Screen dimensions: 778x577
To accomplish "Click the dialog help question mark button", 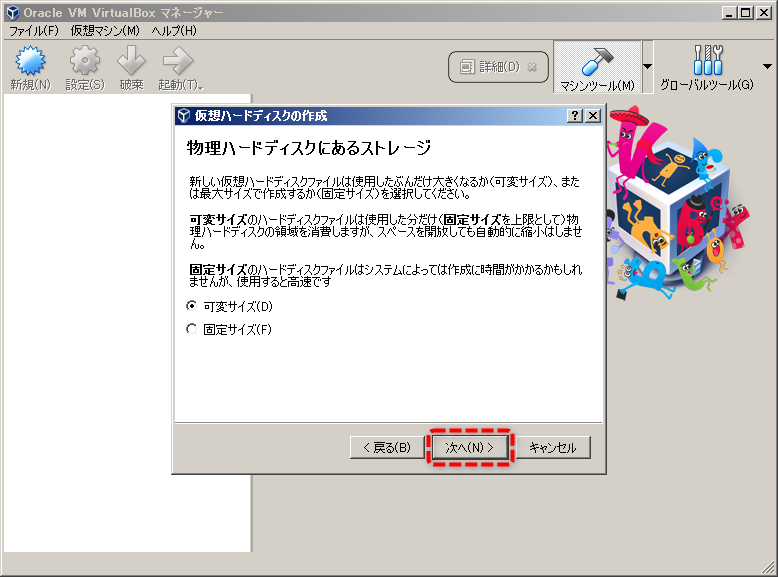I will click(575, 116).
